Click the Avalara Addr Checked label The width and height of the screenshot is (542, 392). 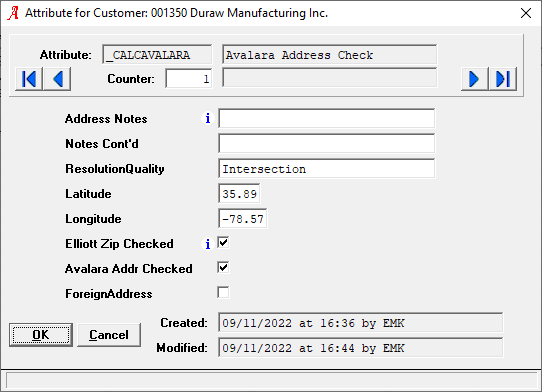click(129, 269)
